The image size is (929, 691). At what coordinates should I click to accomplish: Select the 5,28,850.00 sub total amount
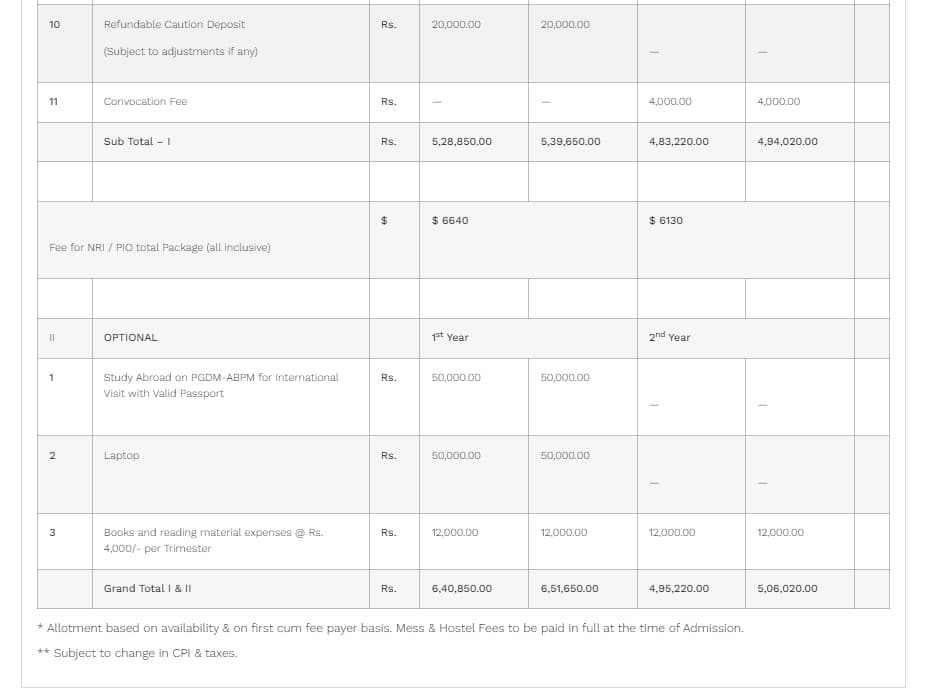[461, 142]
